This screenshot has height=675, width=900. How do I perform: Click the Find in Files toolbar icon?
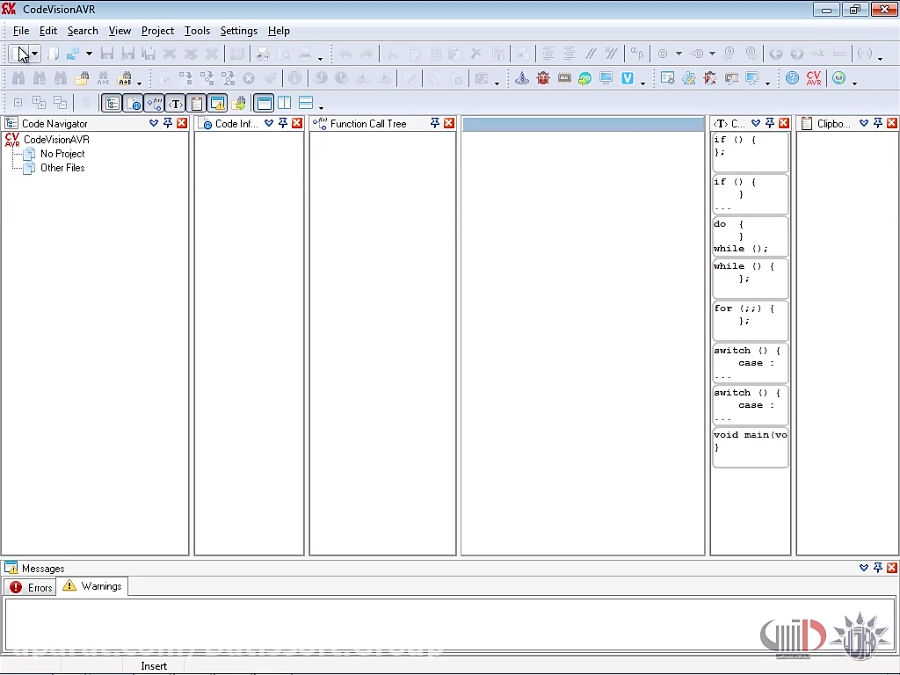(x=82, y=78)
